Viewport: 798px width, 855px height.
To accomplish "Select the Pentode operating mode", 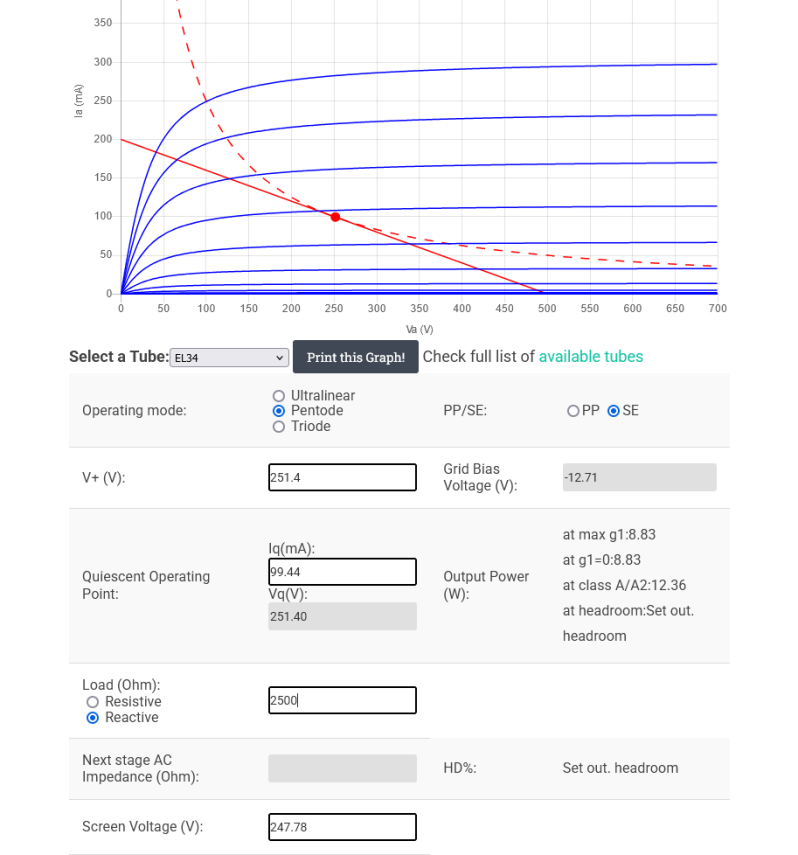I will click(280, 411).
